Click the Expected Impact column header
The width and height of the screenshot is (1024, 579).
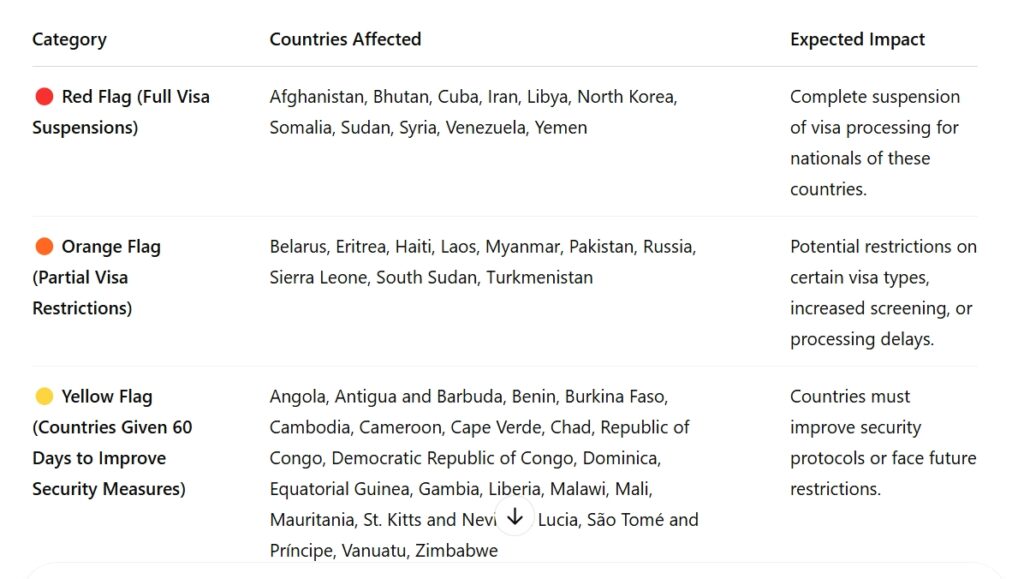click(857, 40)
